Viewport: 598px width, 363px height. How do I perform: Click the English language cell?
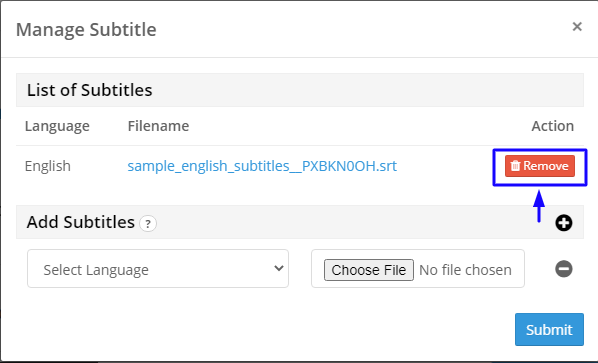48,166
